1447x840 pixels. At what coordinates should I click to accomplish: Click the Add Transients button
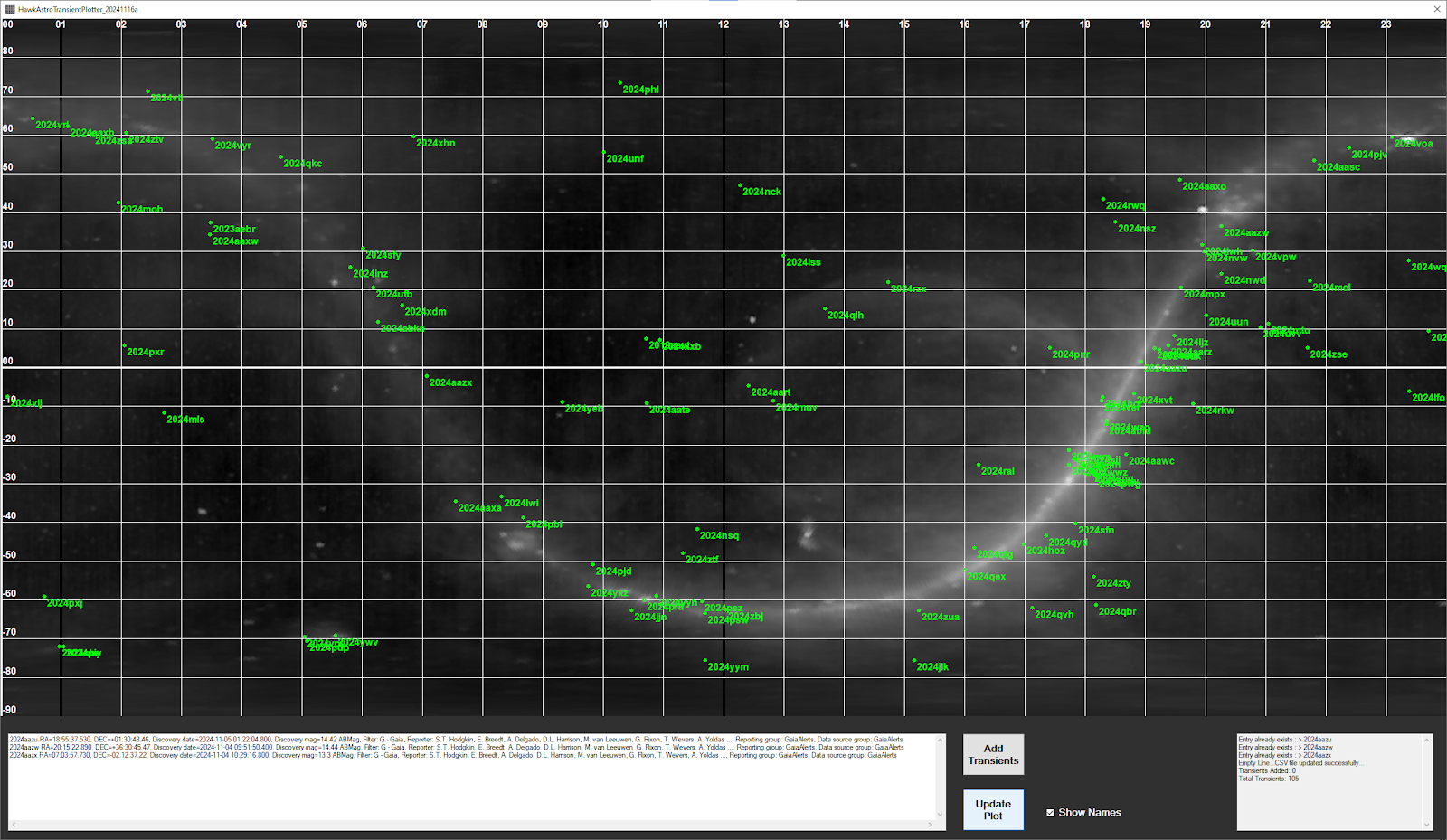pyautogui.click(x=993, y=754)
